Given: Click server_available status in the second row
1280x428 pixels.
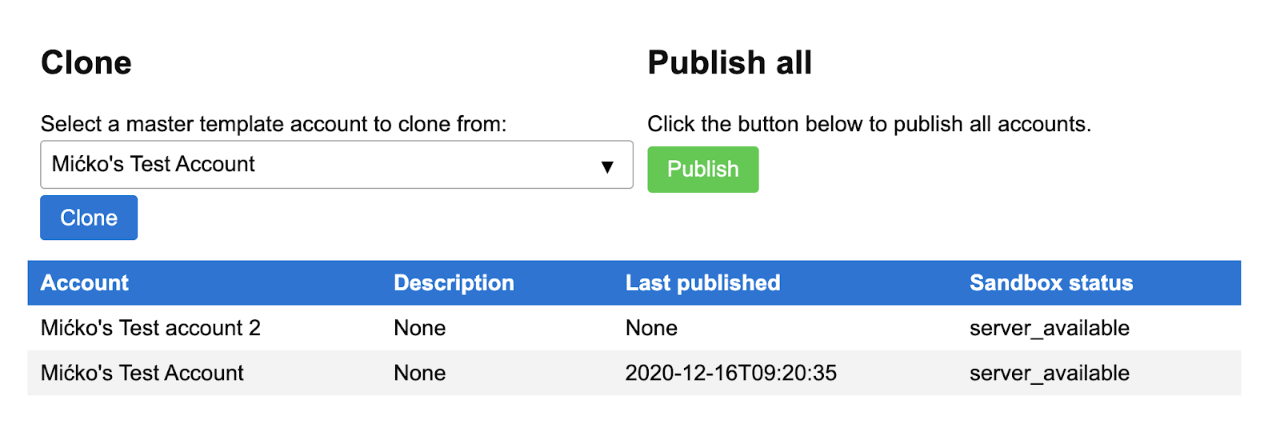Looking at the screenshot, I should click(1049, 373).
